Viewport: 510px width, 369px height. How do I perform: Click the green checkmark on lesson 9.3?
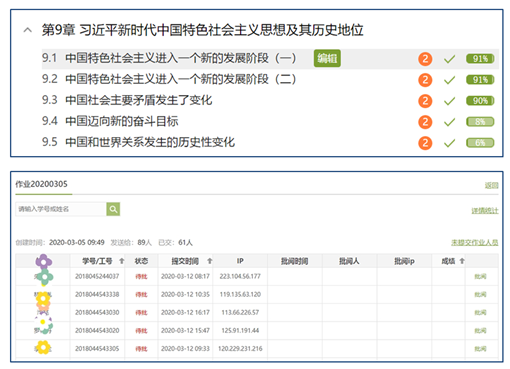pos(449,101)
